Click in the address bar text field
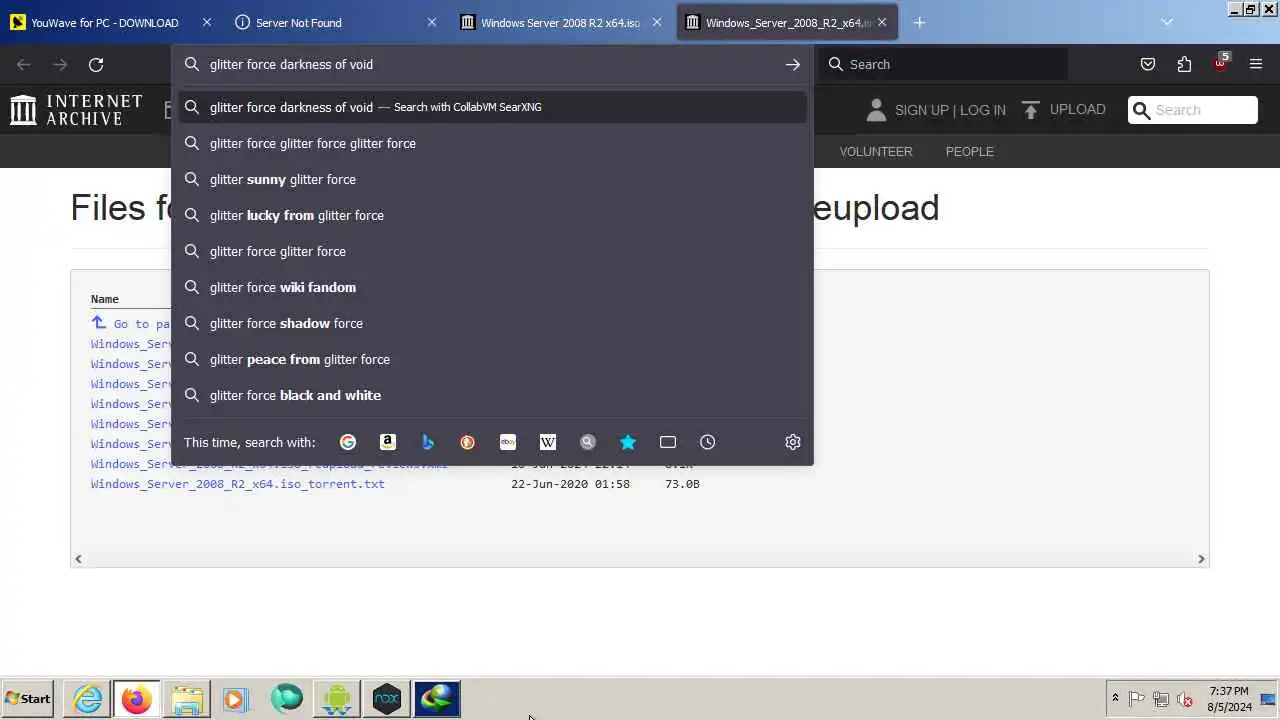 [x=490, y=64]
